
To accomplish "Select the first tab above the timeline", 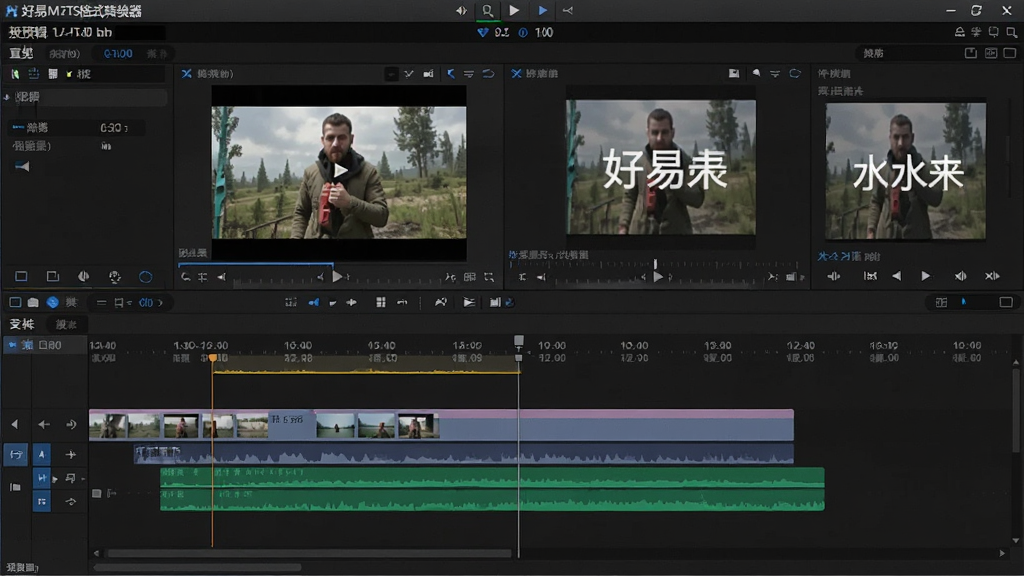I will click(22, 324).
